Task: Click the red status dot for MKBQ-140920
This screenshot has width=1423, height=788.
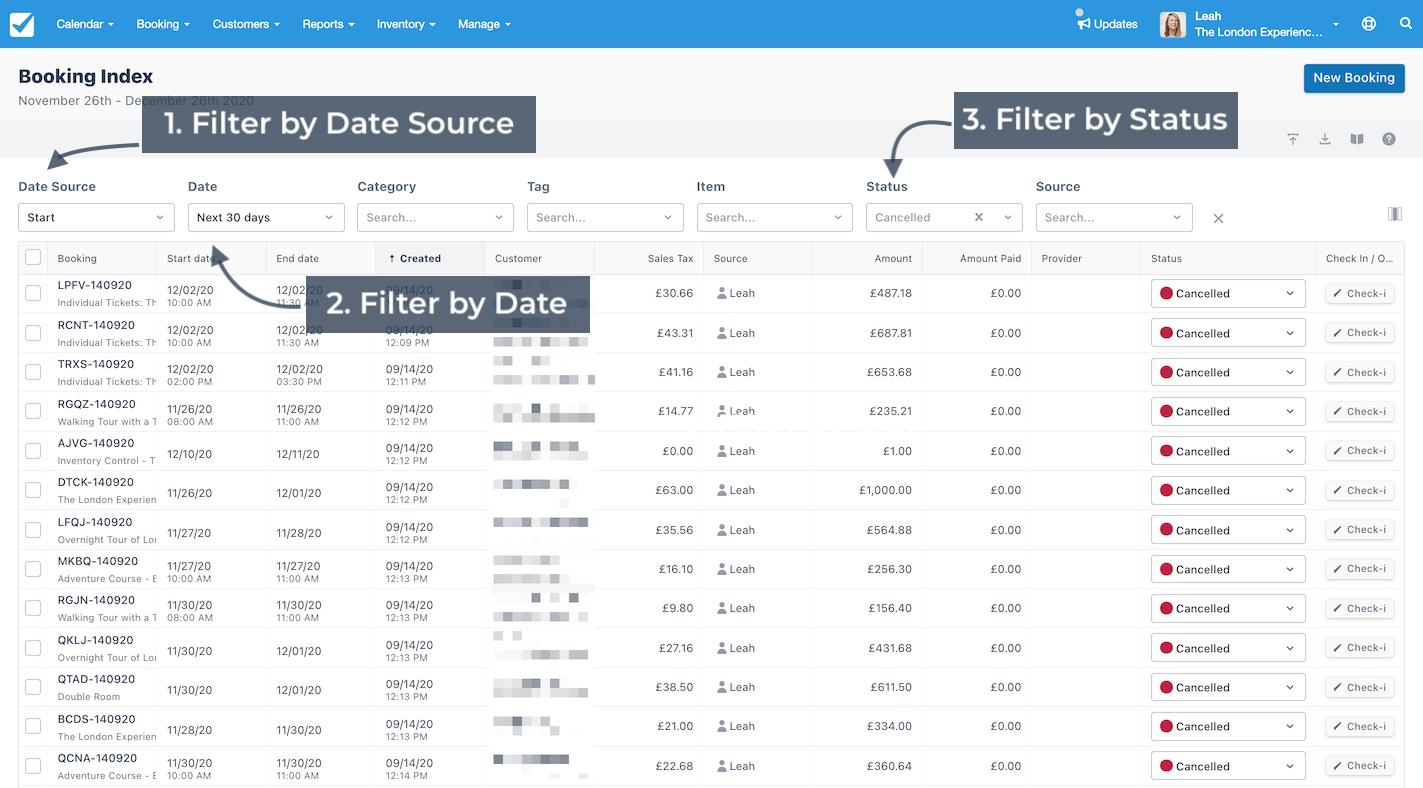Action: (1166, 569)
